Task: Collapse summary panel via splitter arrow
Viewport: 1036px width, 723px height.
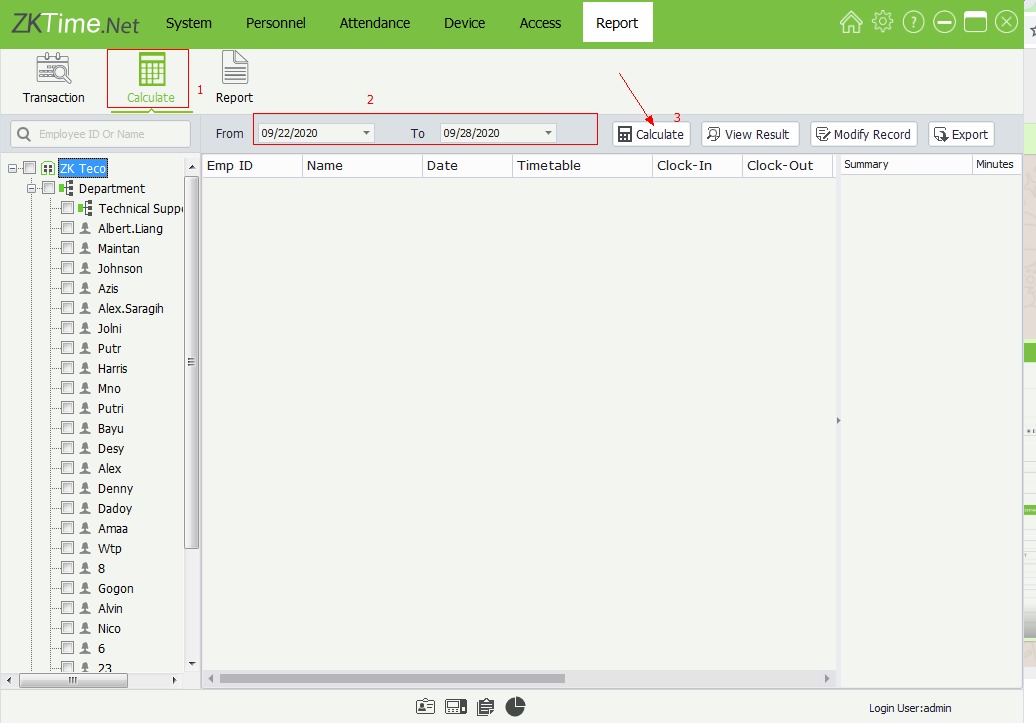Action: [838, 420]
